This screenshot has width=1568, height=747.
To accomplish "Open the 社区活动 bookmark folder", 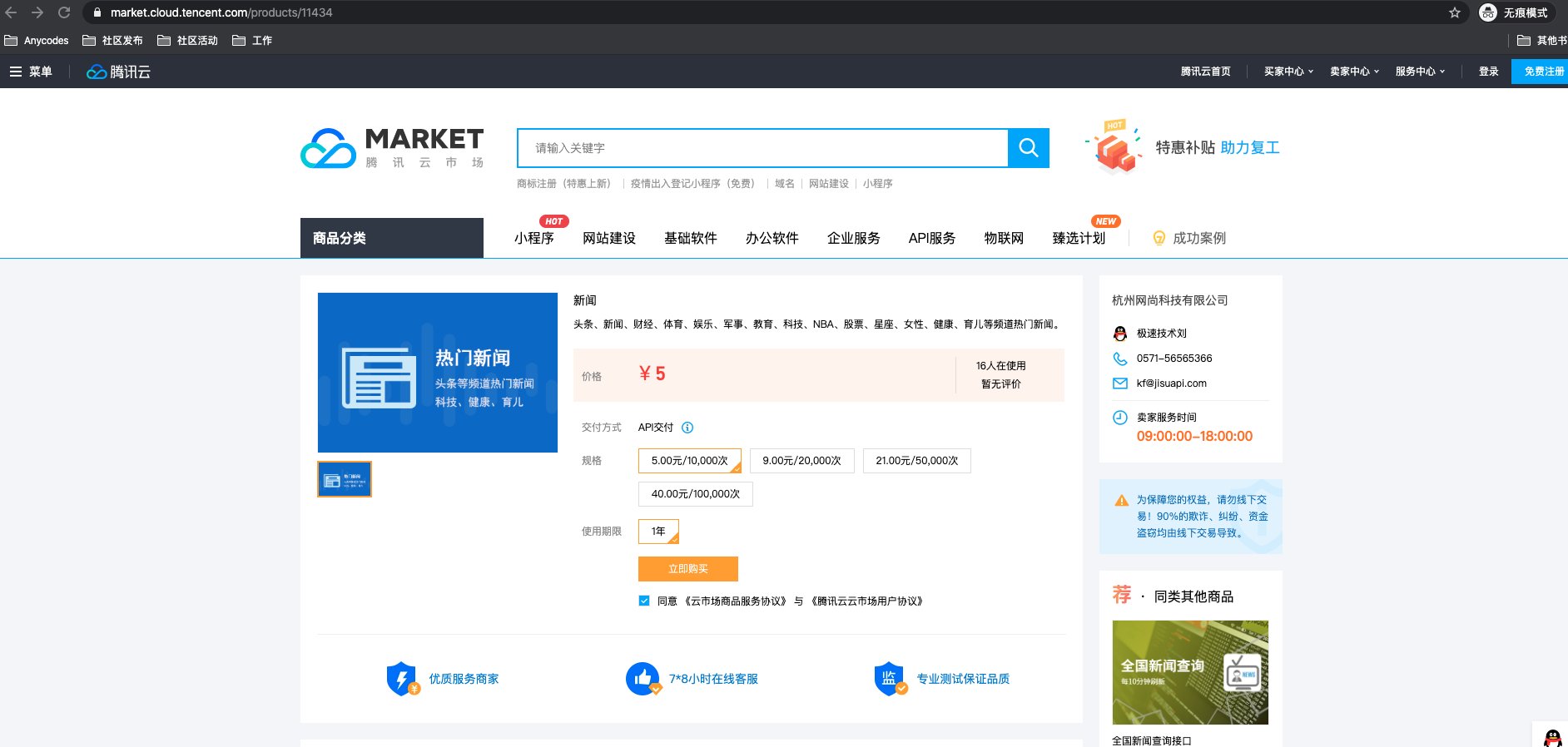I will pos(187,40).
